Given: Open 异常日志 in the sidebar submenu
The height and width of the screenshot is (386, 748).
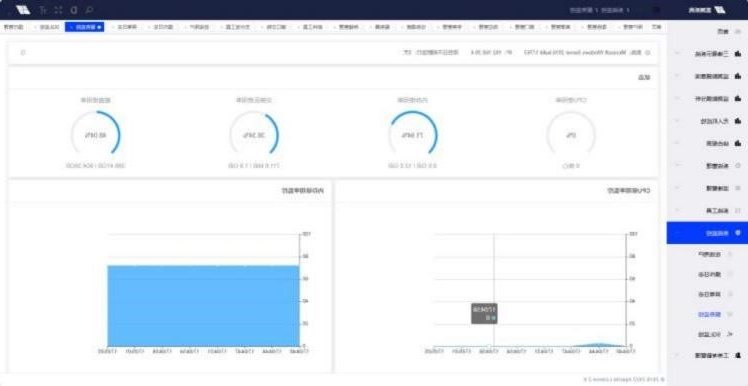Looking at the screenshot, I should point(708,294).
